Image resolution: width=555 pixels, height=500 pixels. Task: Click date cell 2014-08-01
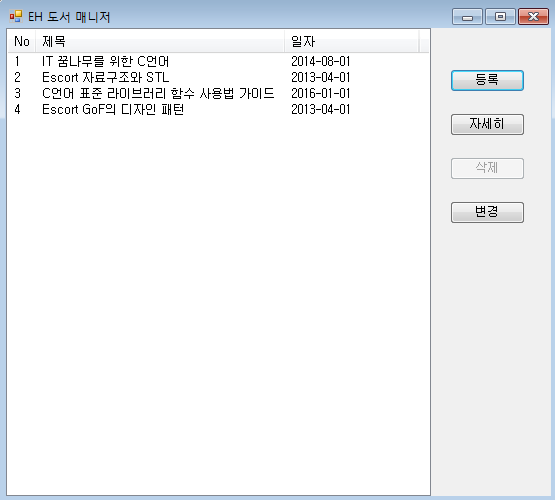(321, 62)
